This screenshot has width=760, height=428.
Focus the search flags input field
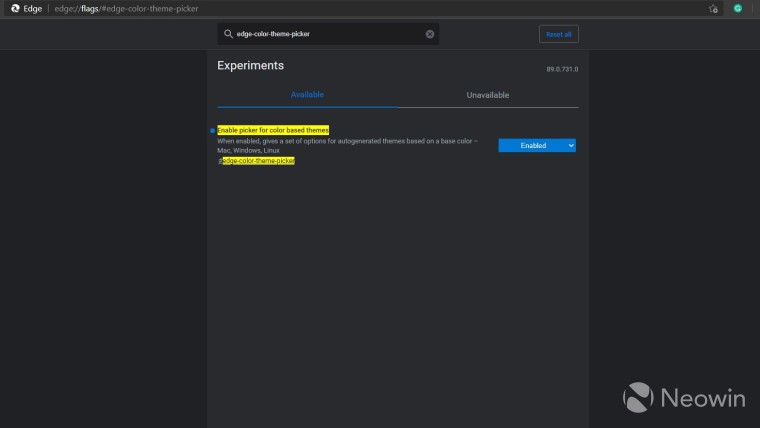328,34
